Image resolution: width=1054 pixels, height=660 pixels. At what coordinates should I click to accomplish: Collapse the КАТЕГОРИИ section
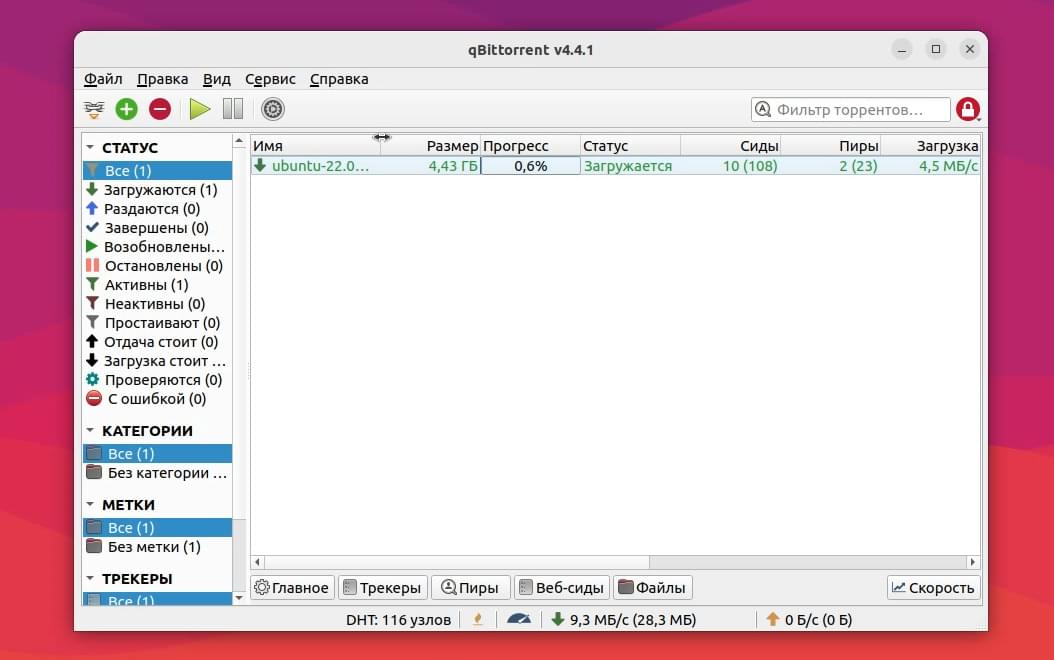[x=90, y=430]
